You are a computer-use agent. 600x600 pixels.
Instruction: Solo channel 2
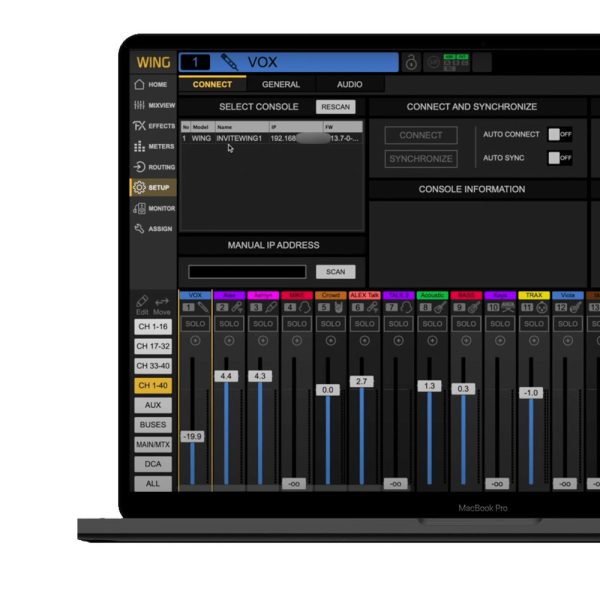tap(229, 324)
